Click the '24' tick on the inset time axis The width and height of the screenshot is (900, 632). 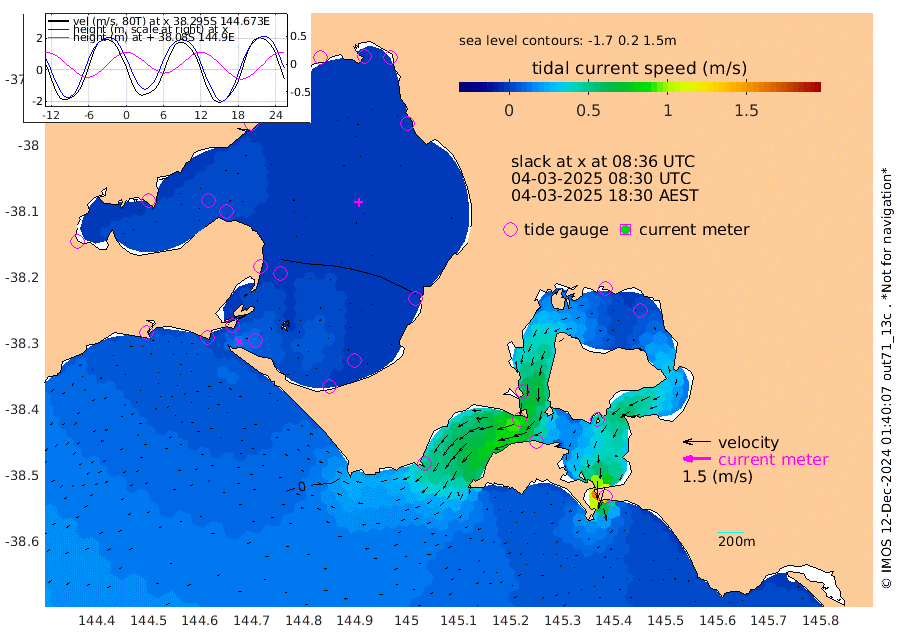(x=276, y=115)
